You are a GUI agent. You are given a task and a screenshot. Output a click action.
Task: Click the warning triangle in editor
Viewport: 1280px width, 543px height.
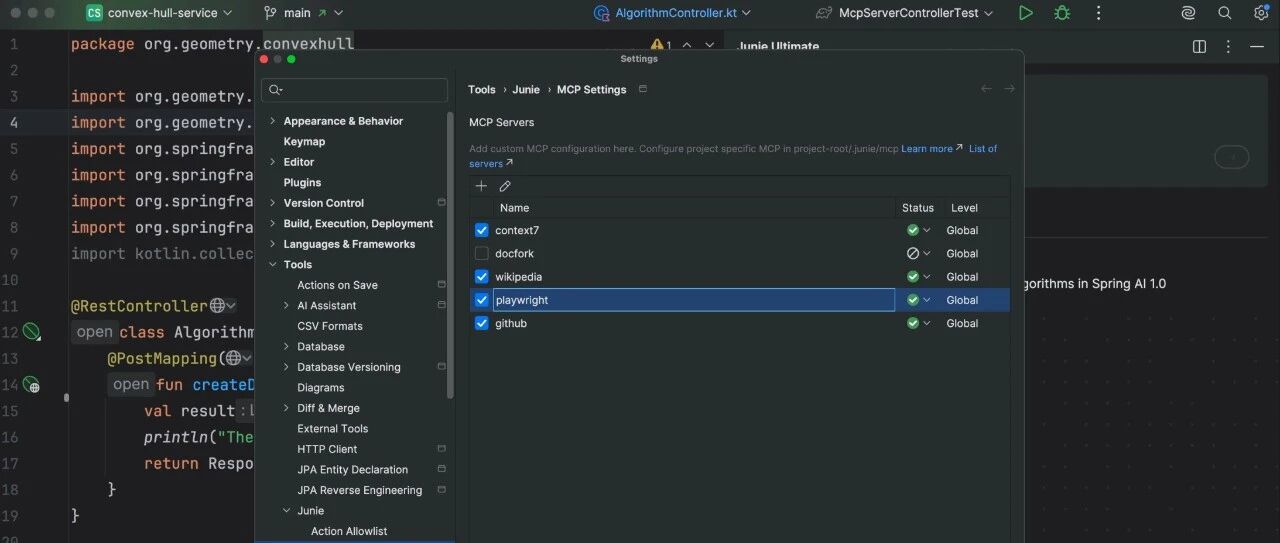tap(657, 45)
